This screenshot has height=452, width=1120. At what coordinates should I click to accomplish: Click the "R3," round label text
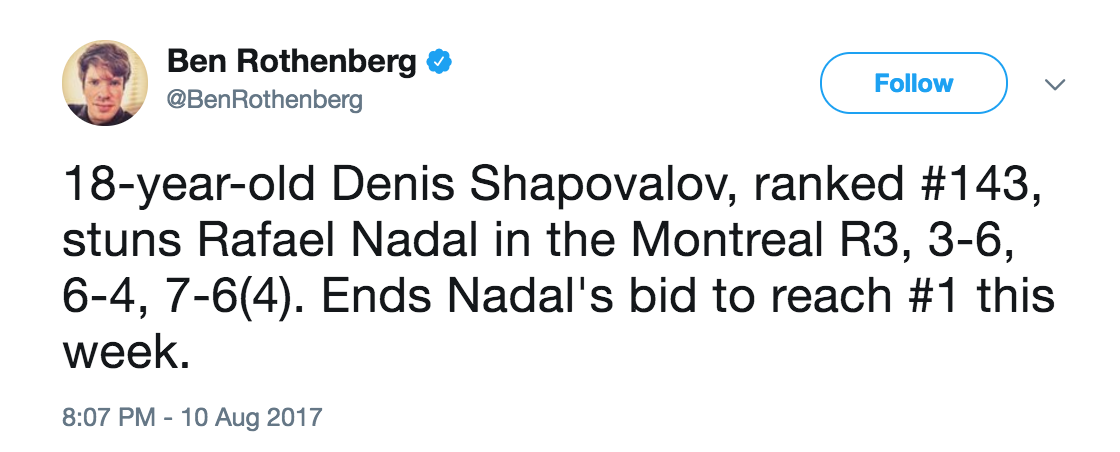click(x=876, y=241)
